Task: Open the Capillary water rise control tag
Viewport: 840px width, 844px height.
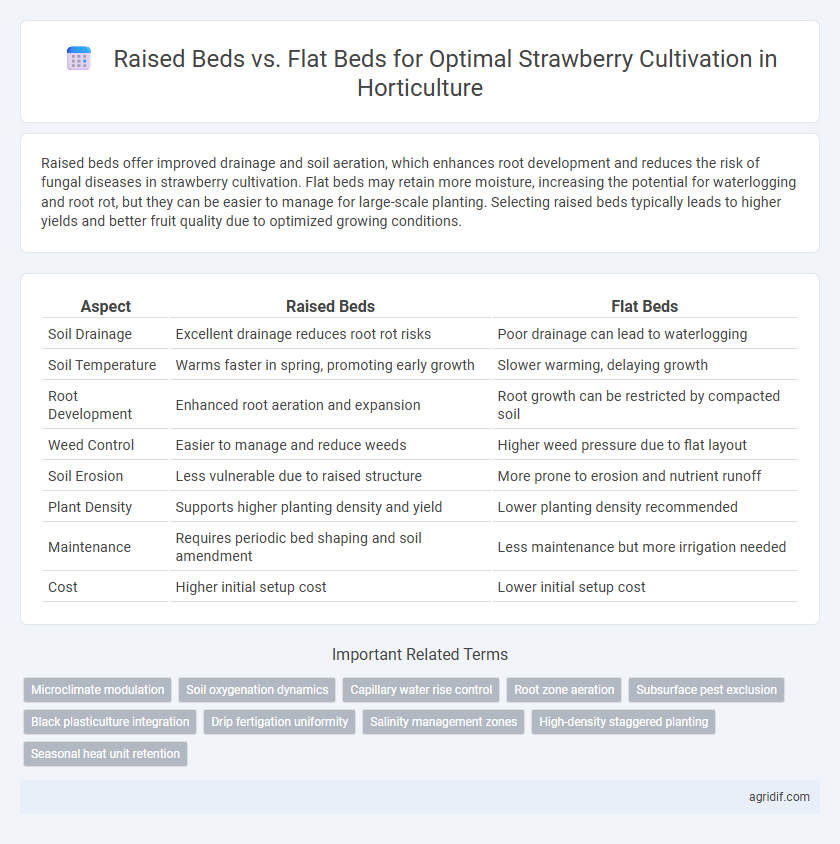Action: coord(421,690)
